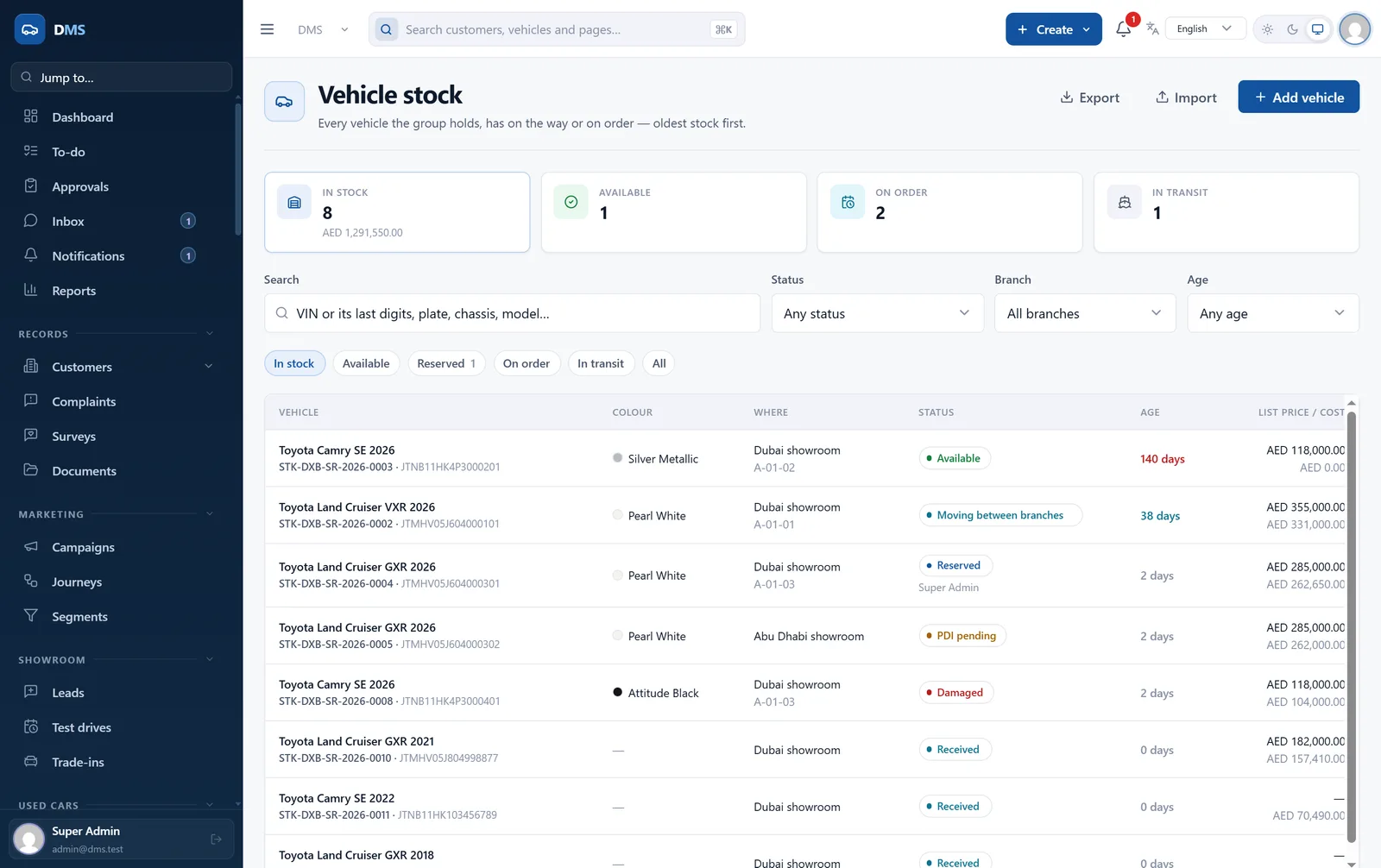Screen dimensions: 1381x868
Task: Select system theme monitor icon
Action: (1317, 29)
